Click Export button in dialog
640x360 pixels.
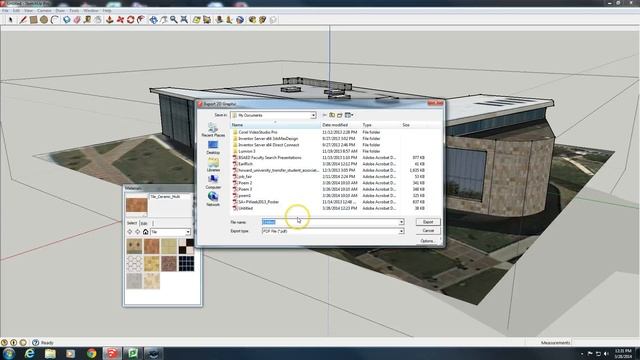tap(428, 222)
